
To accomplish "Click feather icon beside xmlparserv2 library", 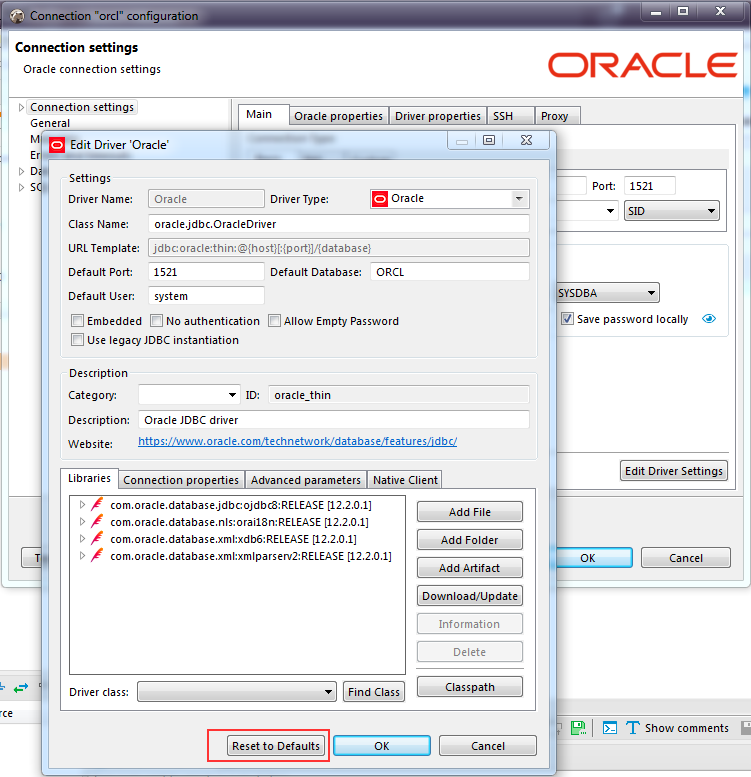I will pyautogui.click(x=97, y=555).
